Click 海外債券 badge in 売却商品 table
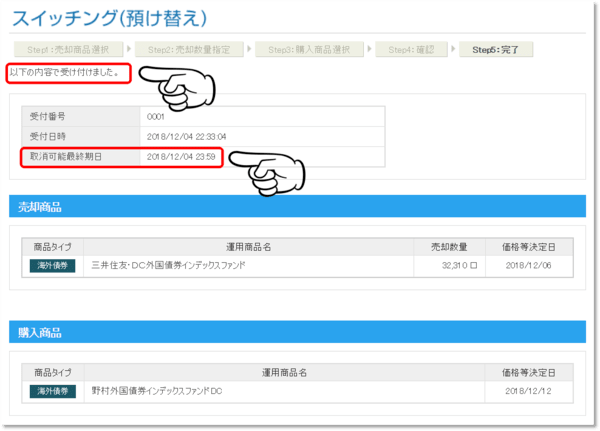The image size is (600, 431). tap(52, 265)
